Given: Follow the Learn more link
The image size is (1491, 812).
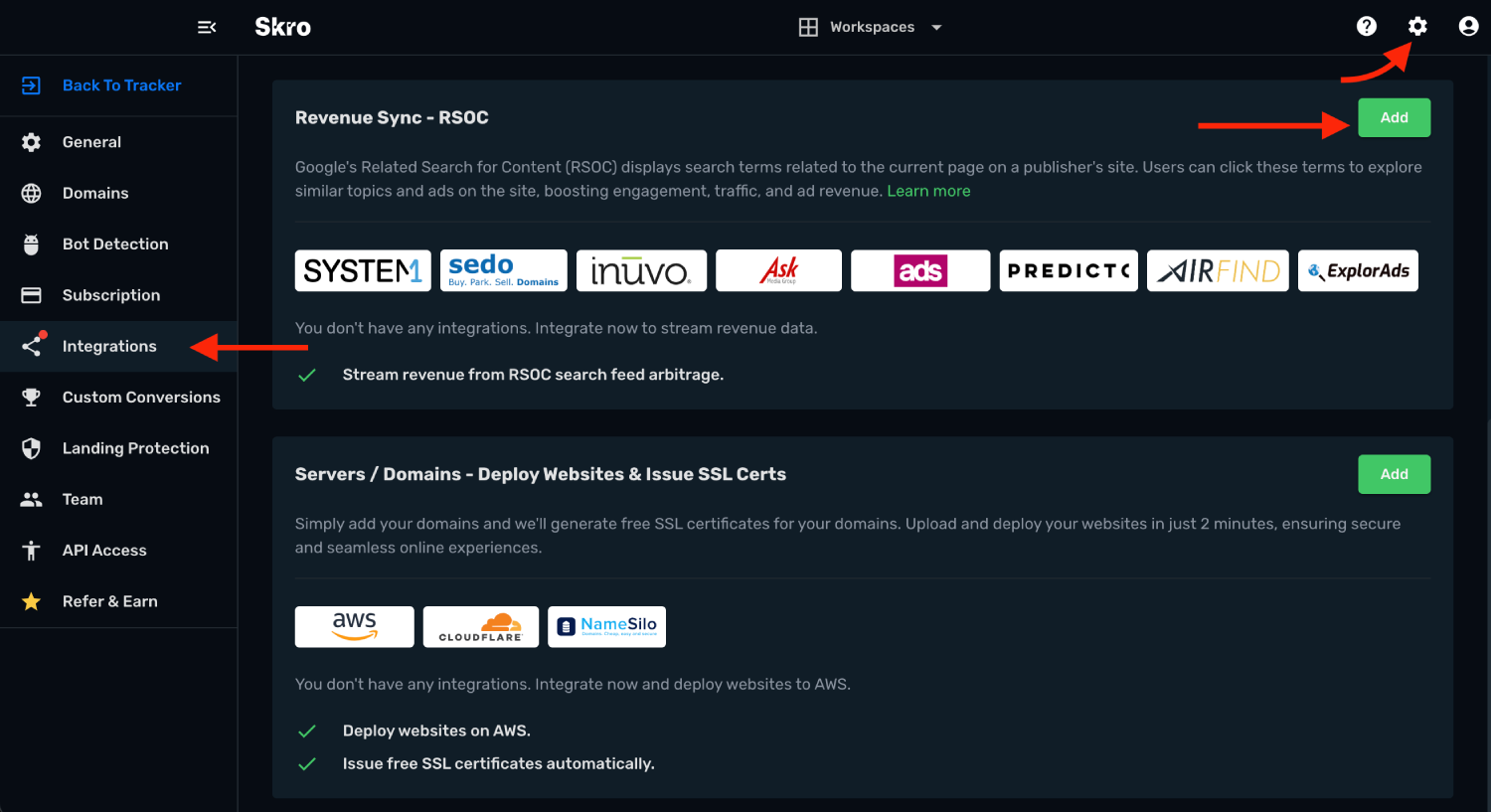Looking at the screenshot, I should [x=928, y=191].
